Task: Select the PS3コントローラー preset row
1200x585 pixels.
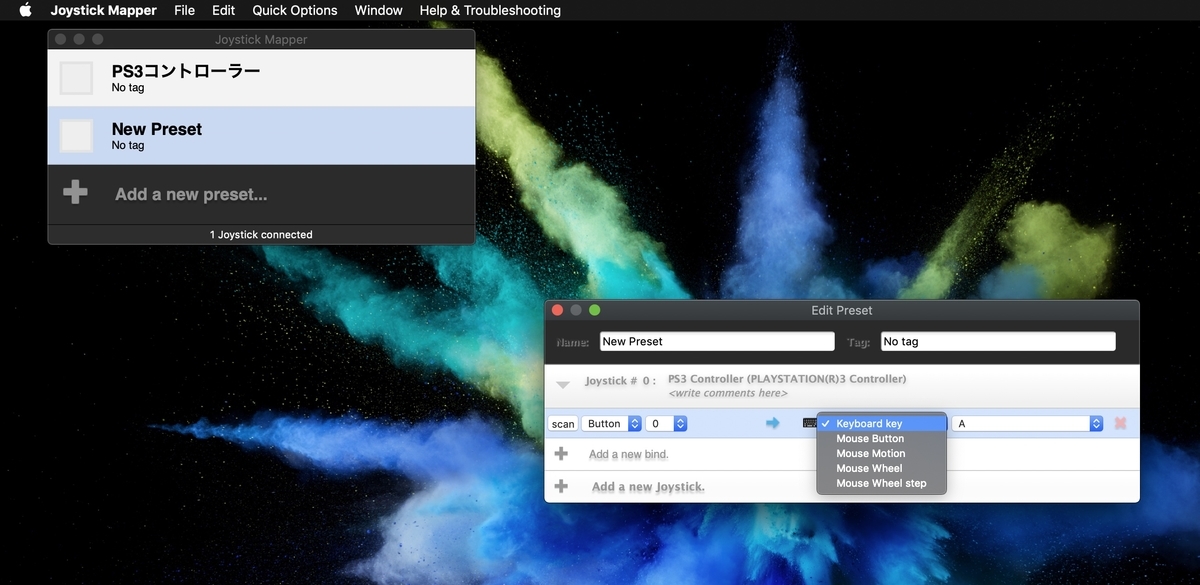Action: coord(261,78)
